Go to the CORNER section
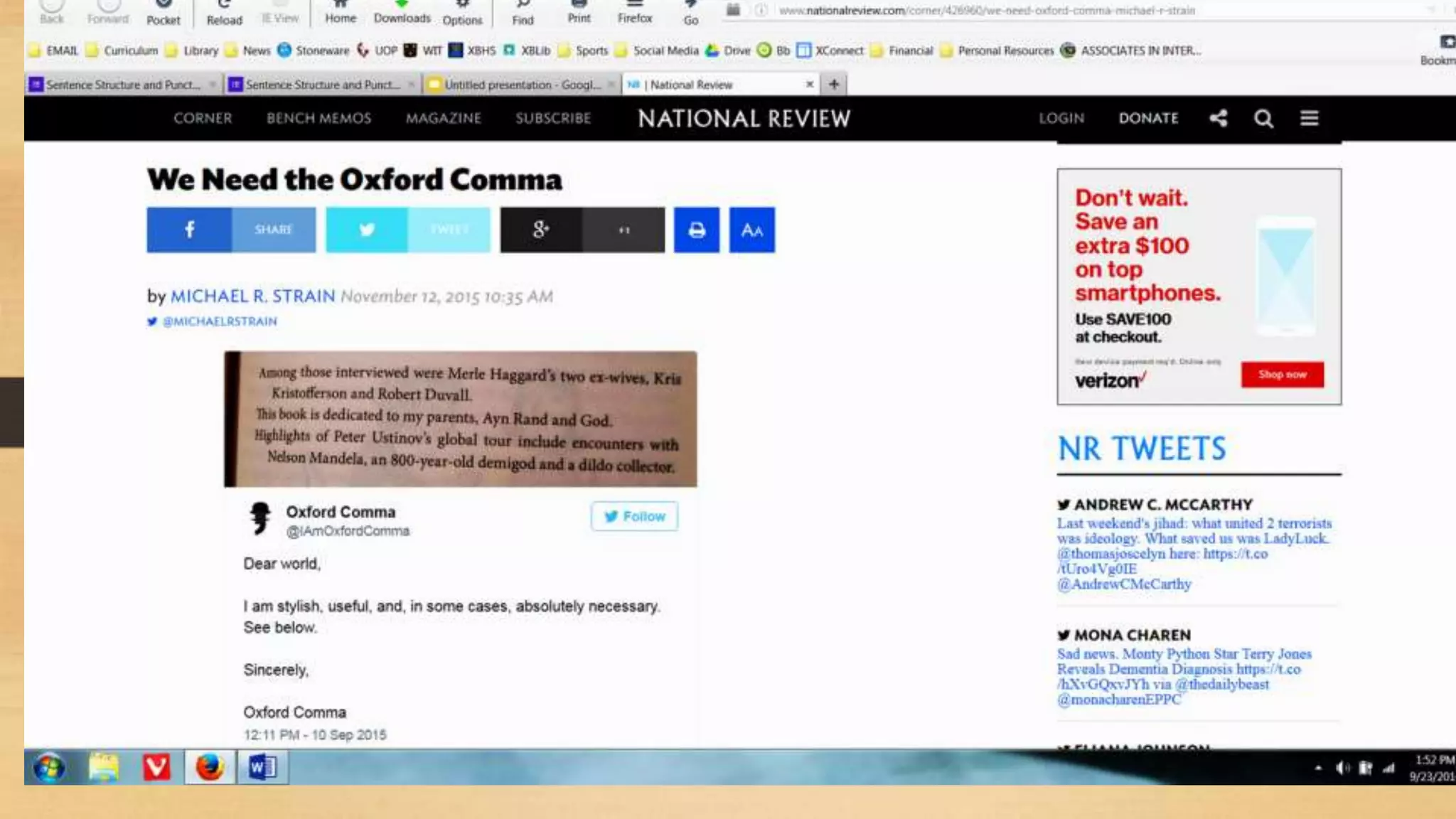This screenshot has height=819, width=1456. tap(203, 118)
